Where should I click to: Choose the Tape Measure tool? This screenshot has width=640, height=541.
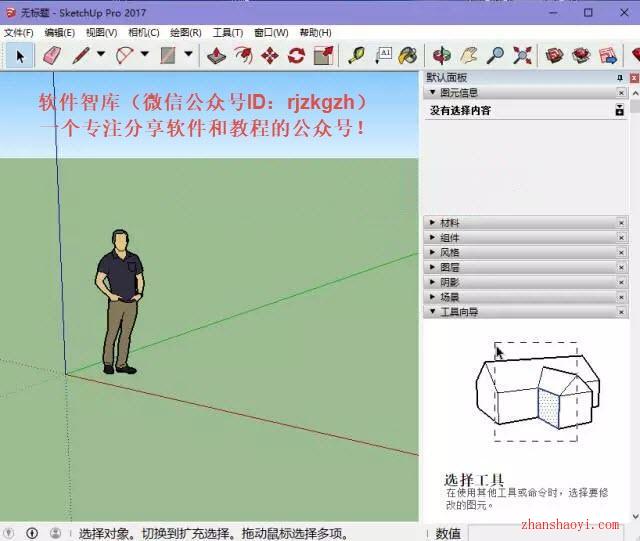356,56
